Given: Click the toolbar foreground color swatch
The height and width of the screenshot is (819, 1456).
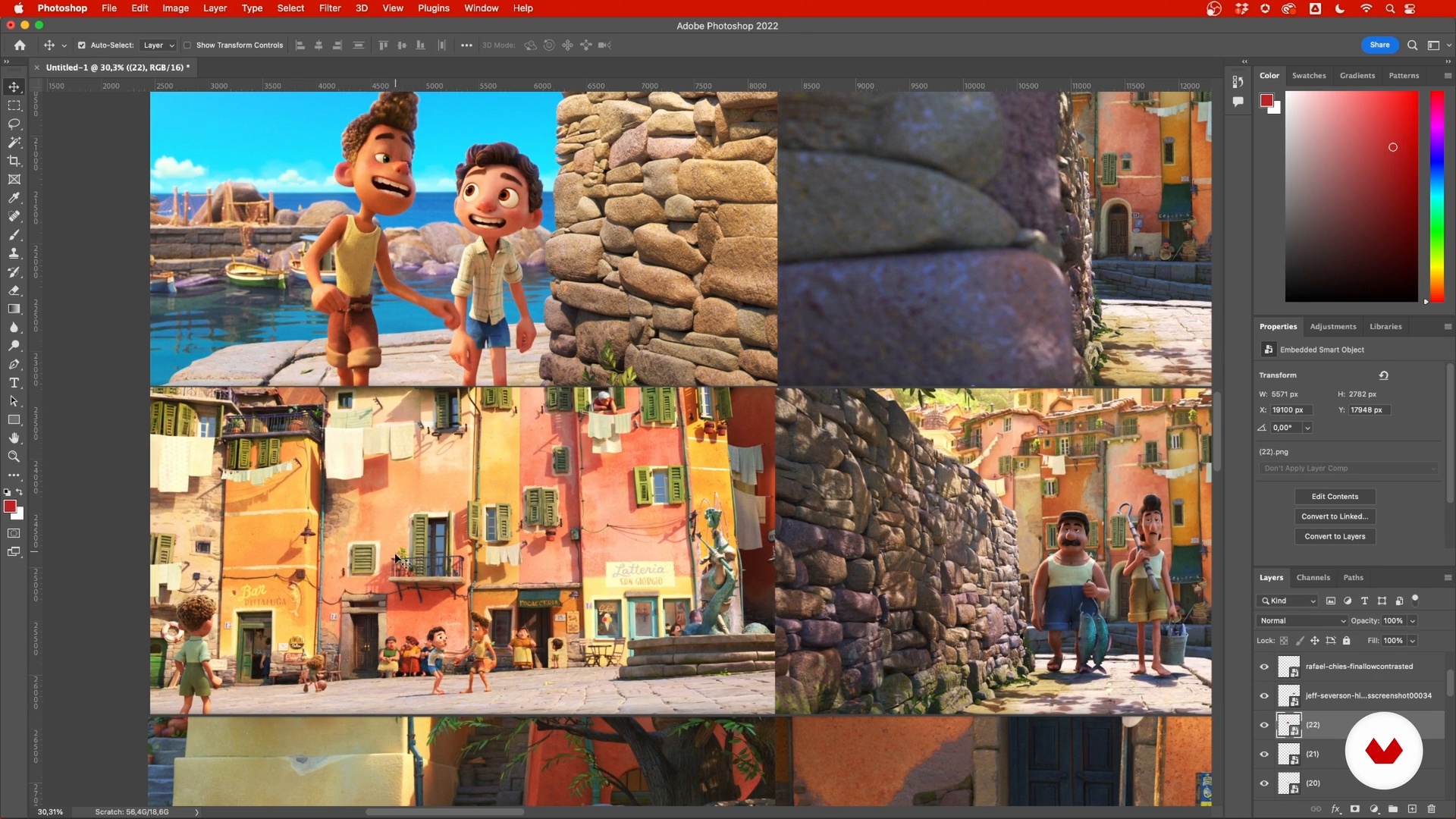Looking at the screenshot, I should [x=10, y=507].
